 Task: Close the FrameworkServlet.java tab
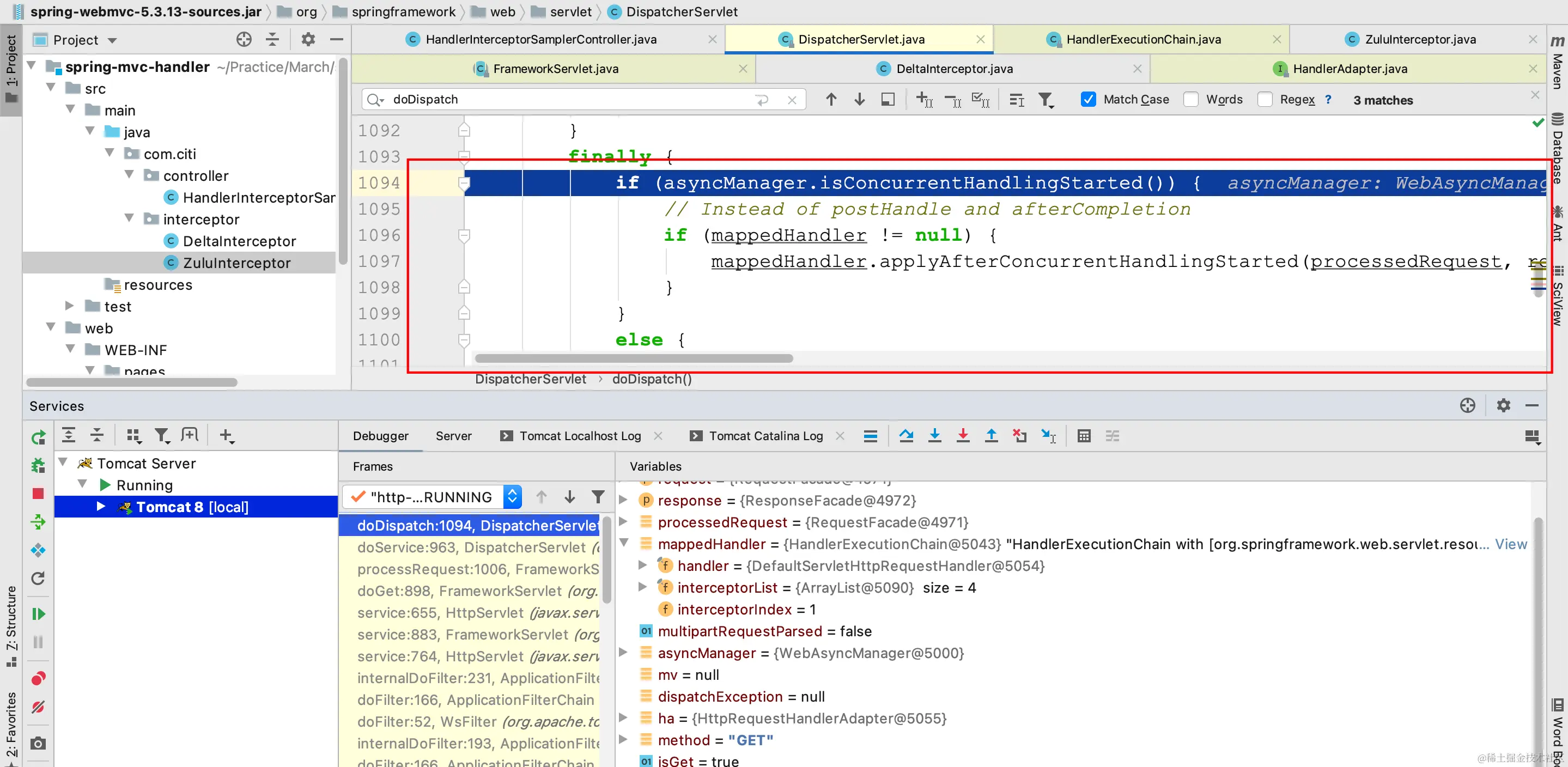pos(743,69)
